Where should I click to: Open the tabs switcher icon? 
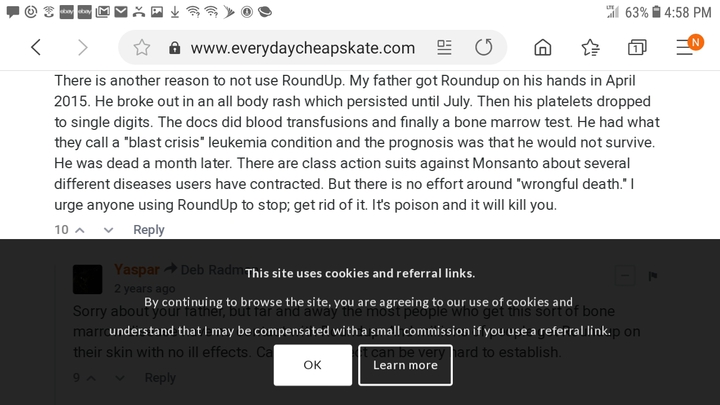pos(637,47)
